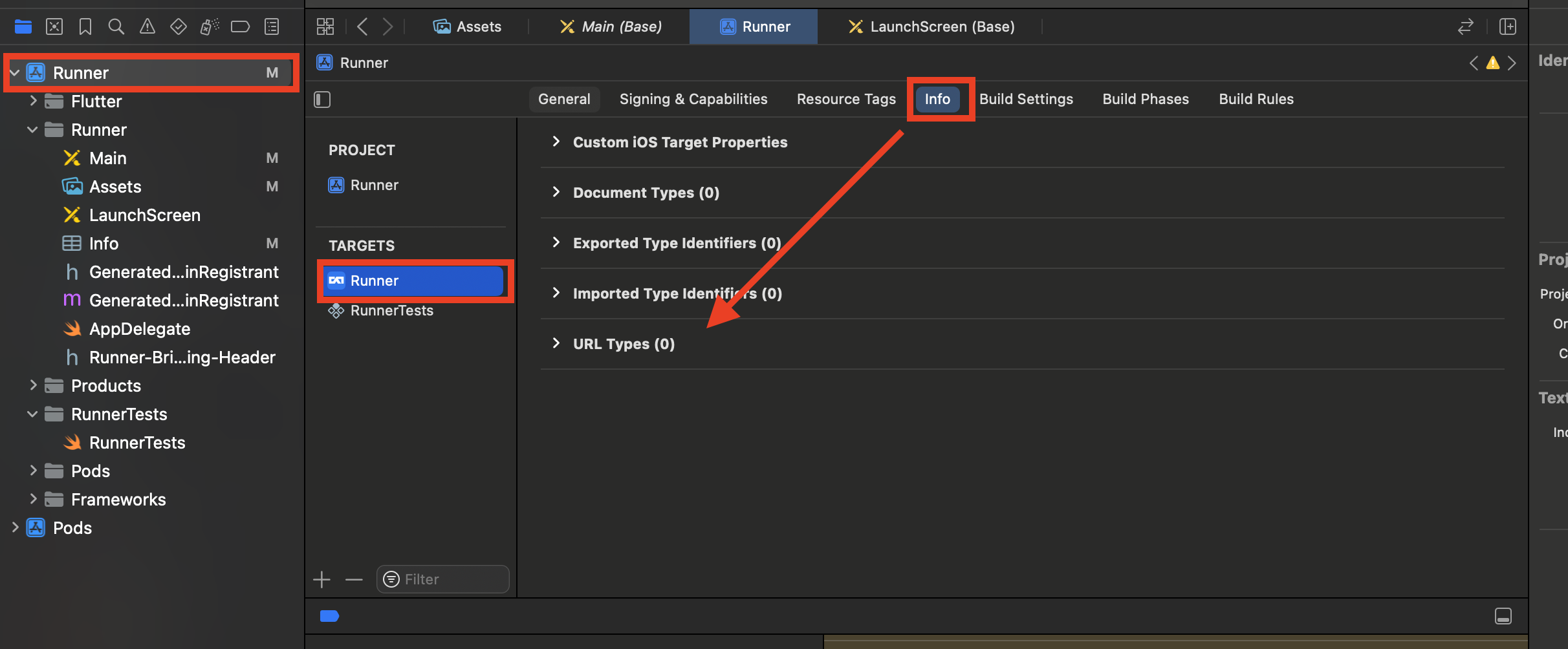Viewport: 1568px width, 649px height.
Task: Open the Resource Tags tab
Action: [846, 99]
